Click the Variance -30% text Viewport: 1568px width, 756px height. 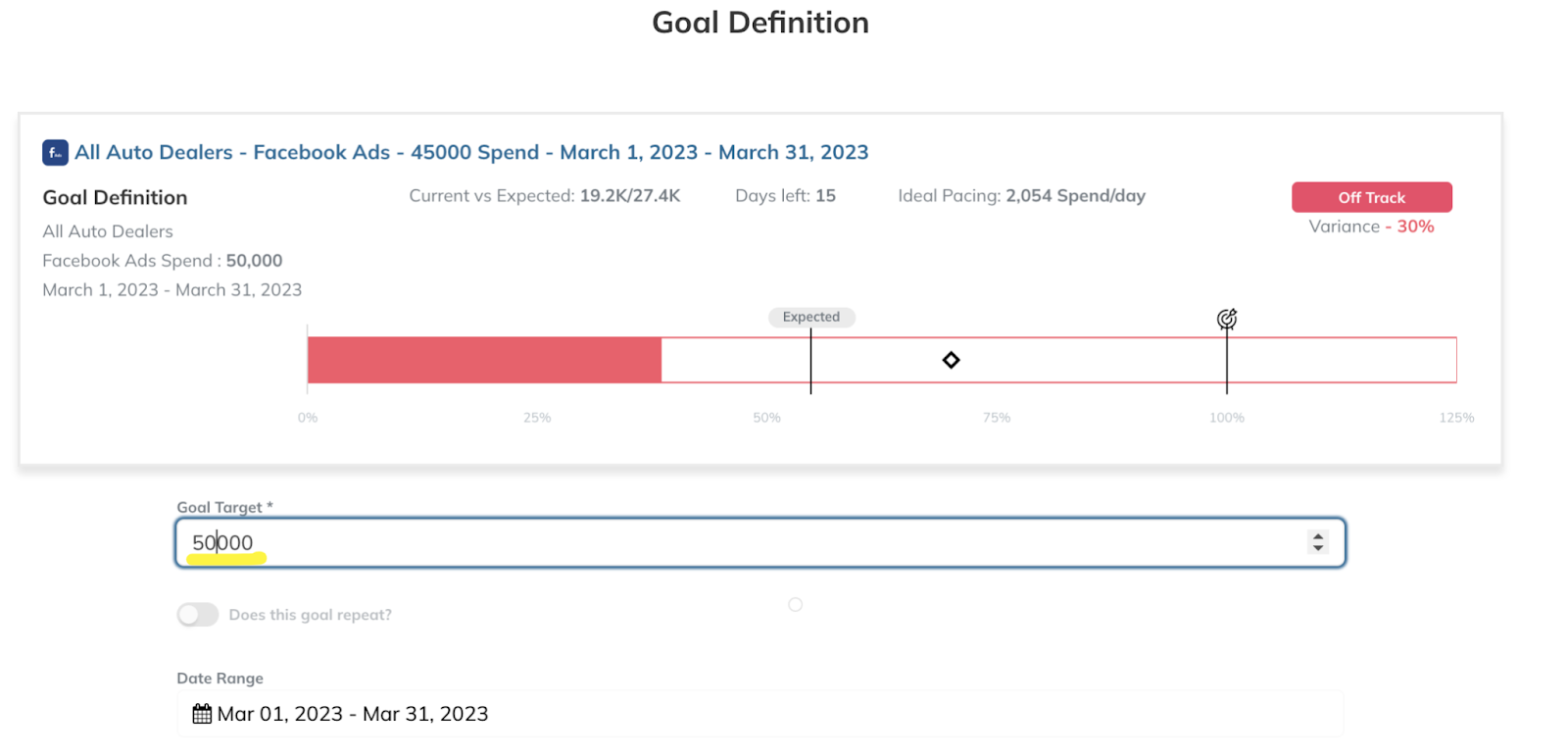pos(1371,227)
